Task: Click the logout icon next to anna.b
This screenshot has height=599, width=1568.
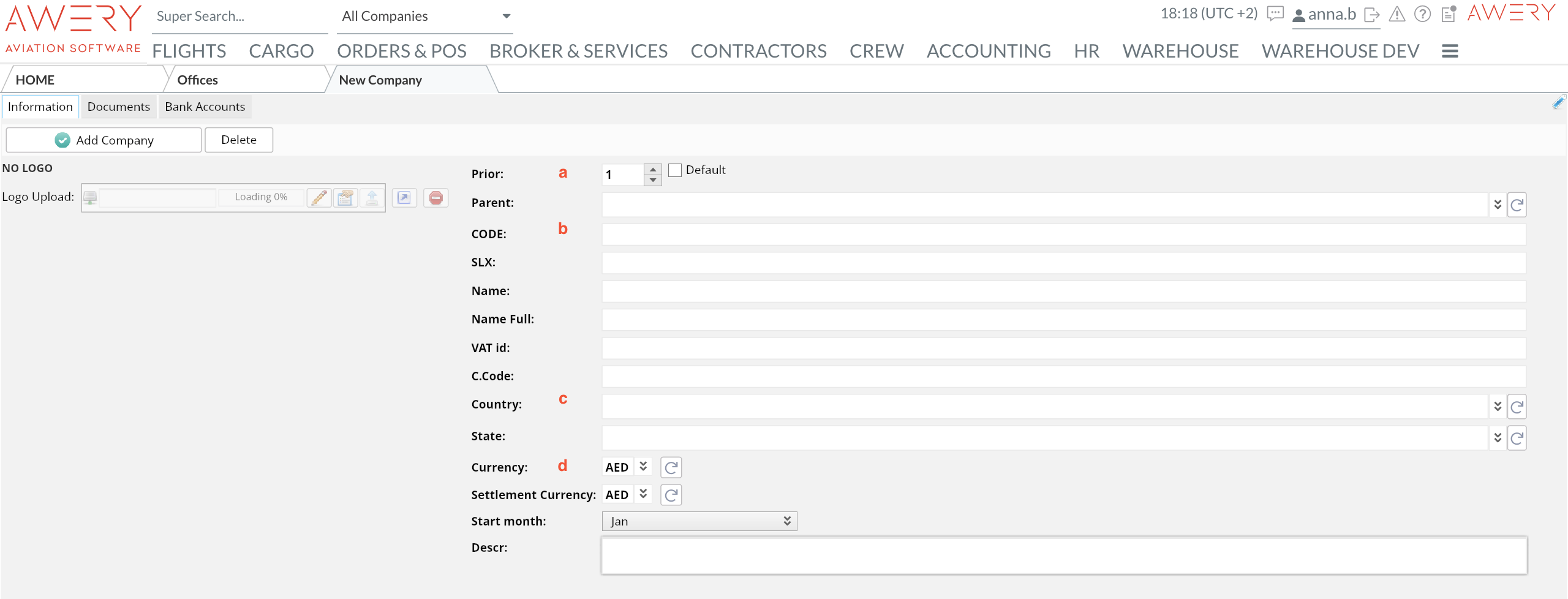Action: [1372, 15]
